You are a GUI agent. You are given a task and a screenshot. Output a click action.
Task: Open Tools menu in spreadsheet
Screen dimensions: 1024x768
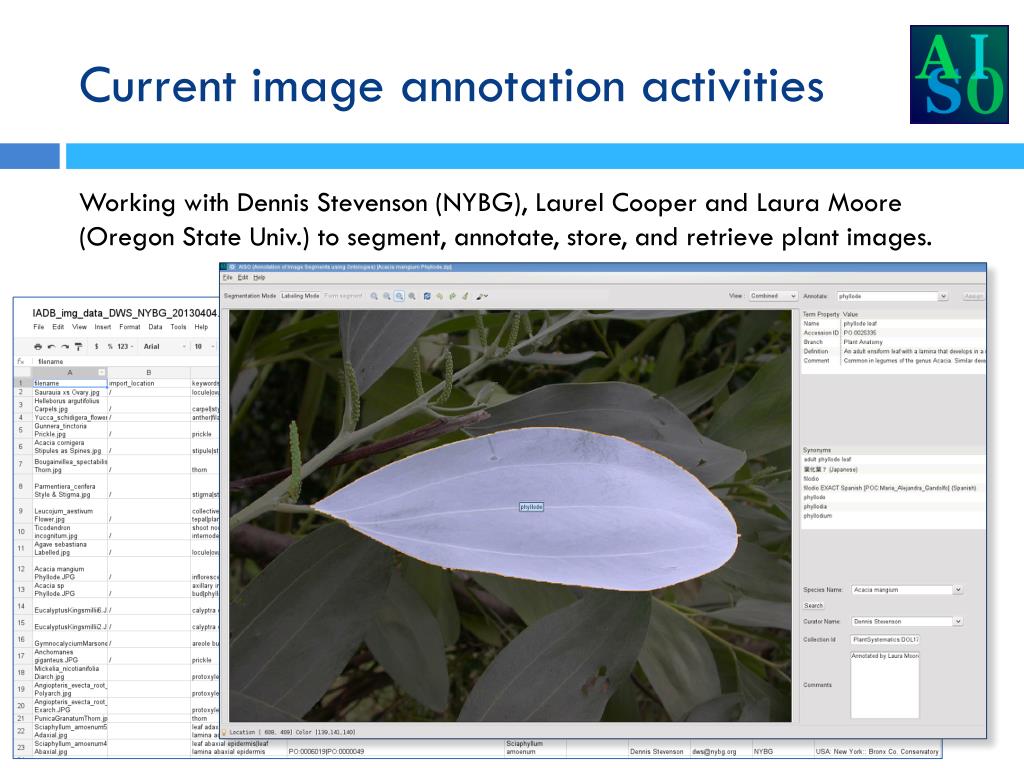178,327
